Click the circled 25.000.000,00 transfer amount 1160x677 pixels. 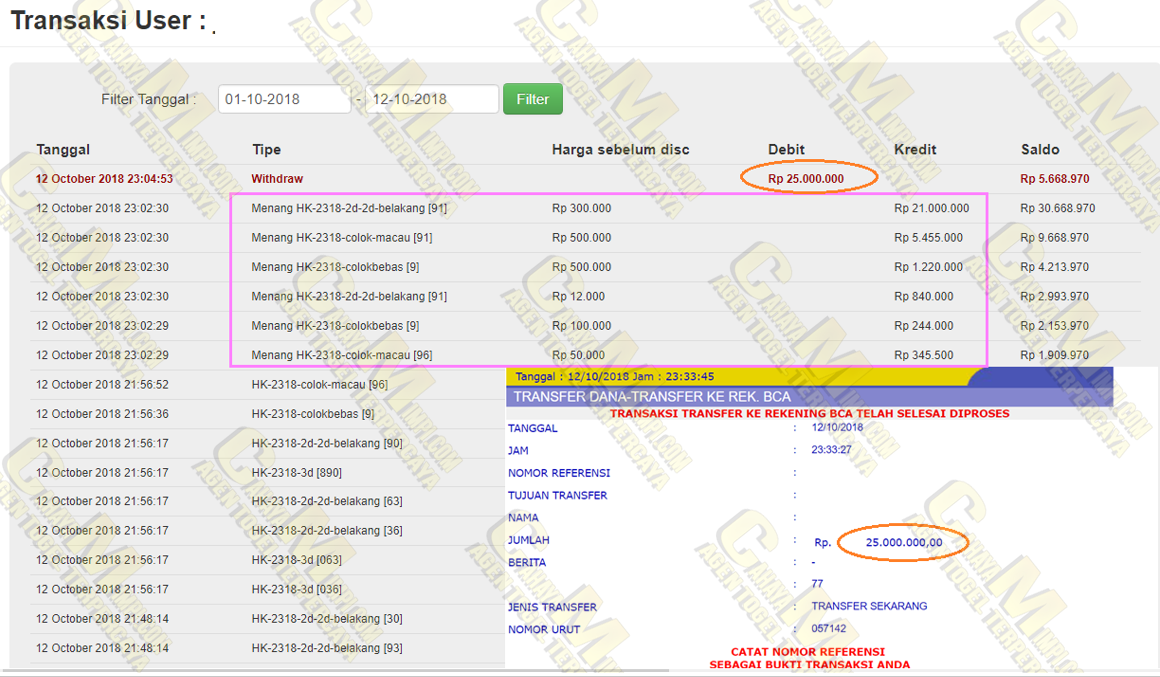click(x=903, y=542)
